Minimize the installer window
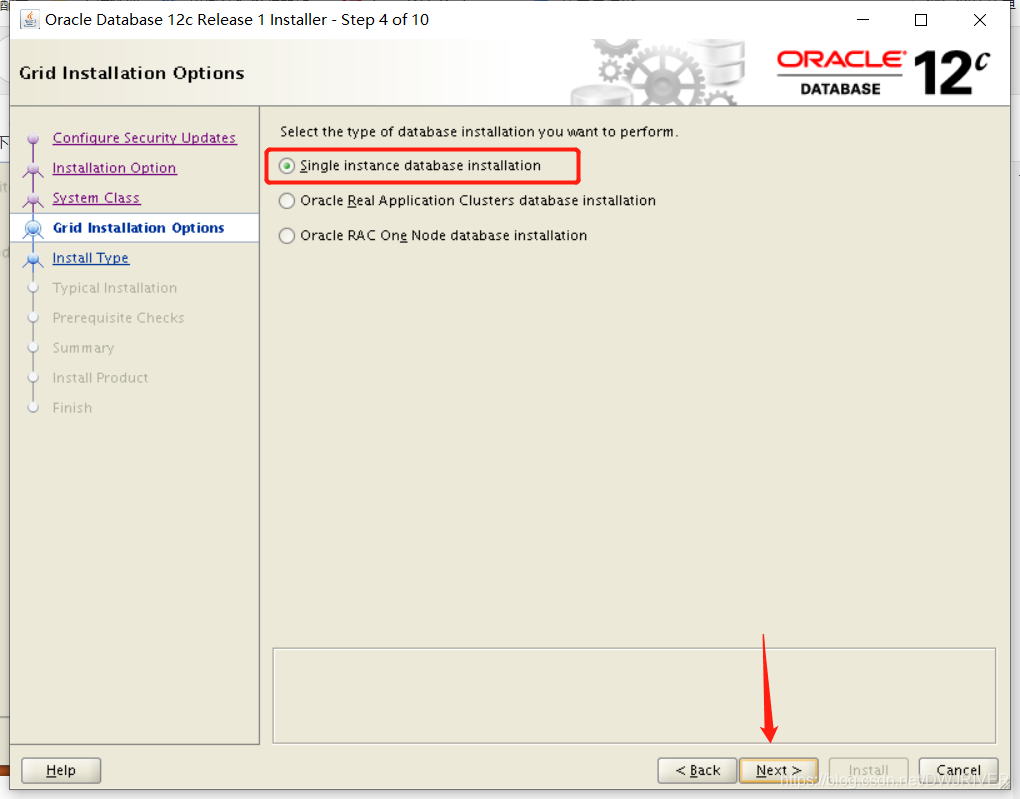 pos(863,20)
